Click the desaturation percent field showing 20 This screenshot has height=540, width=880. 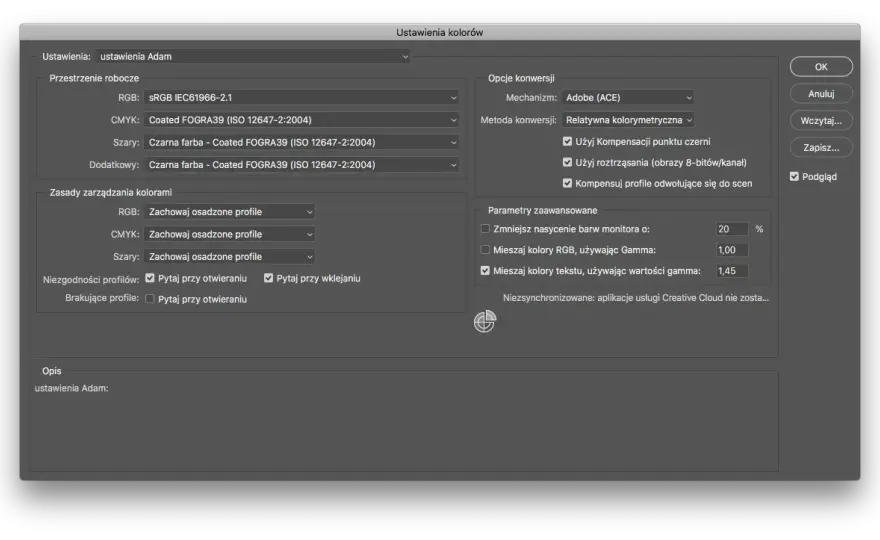pos(732,229)
